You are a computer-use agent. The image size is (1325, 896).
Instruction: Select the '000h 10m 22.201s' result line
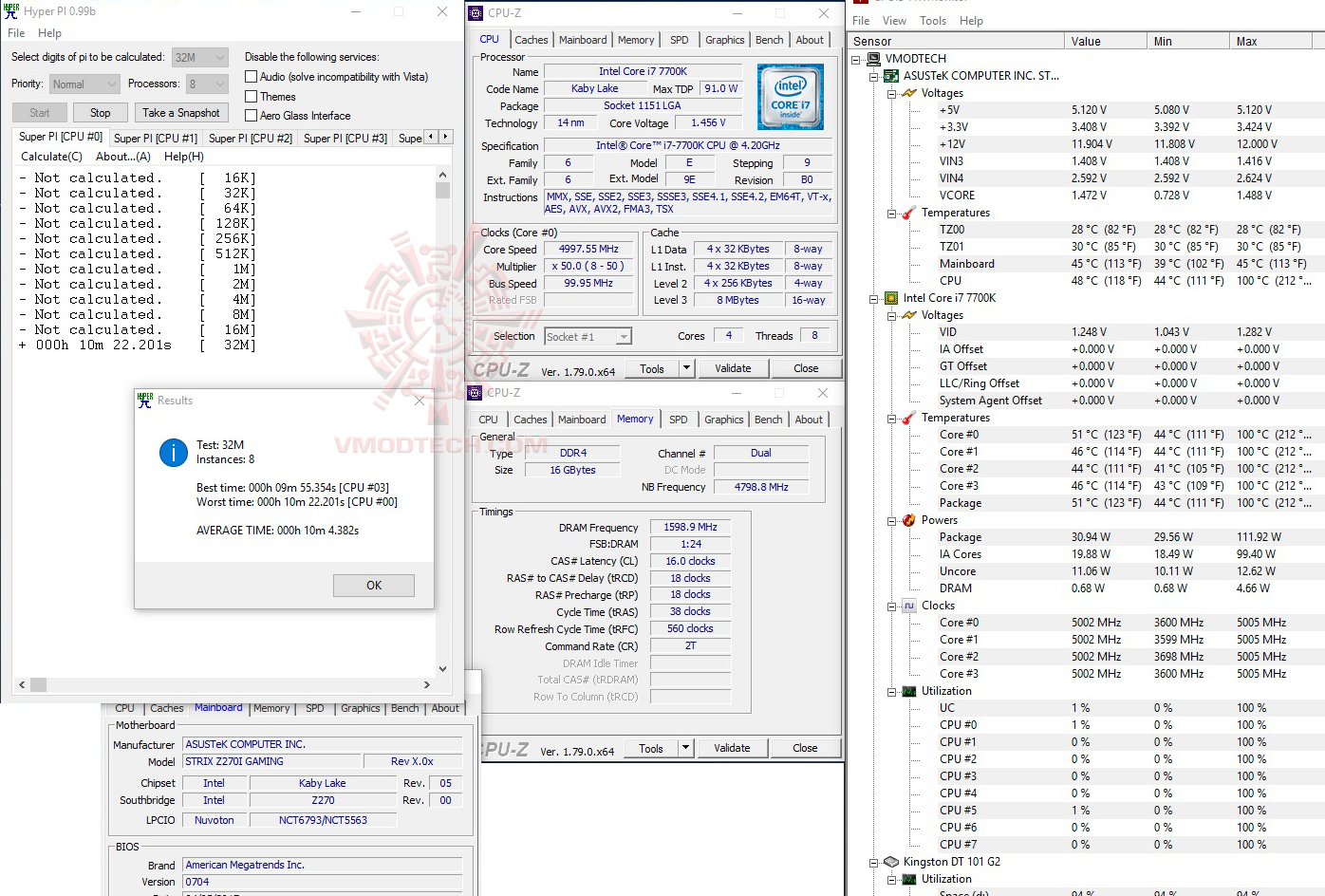[138, 345]
